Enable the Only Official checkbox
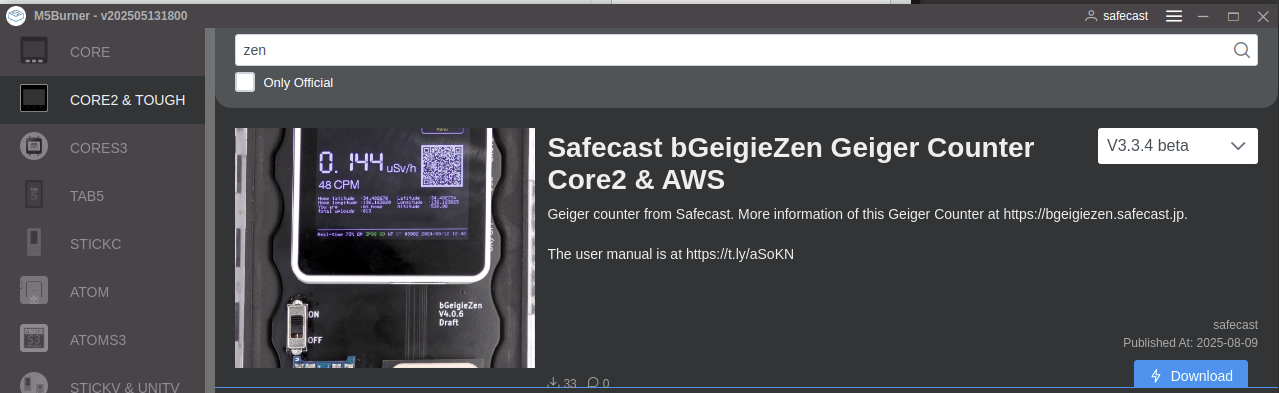 point(245,82)
